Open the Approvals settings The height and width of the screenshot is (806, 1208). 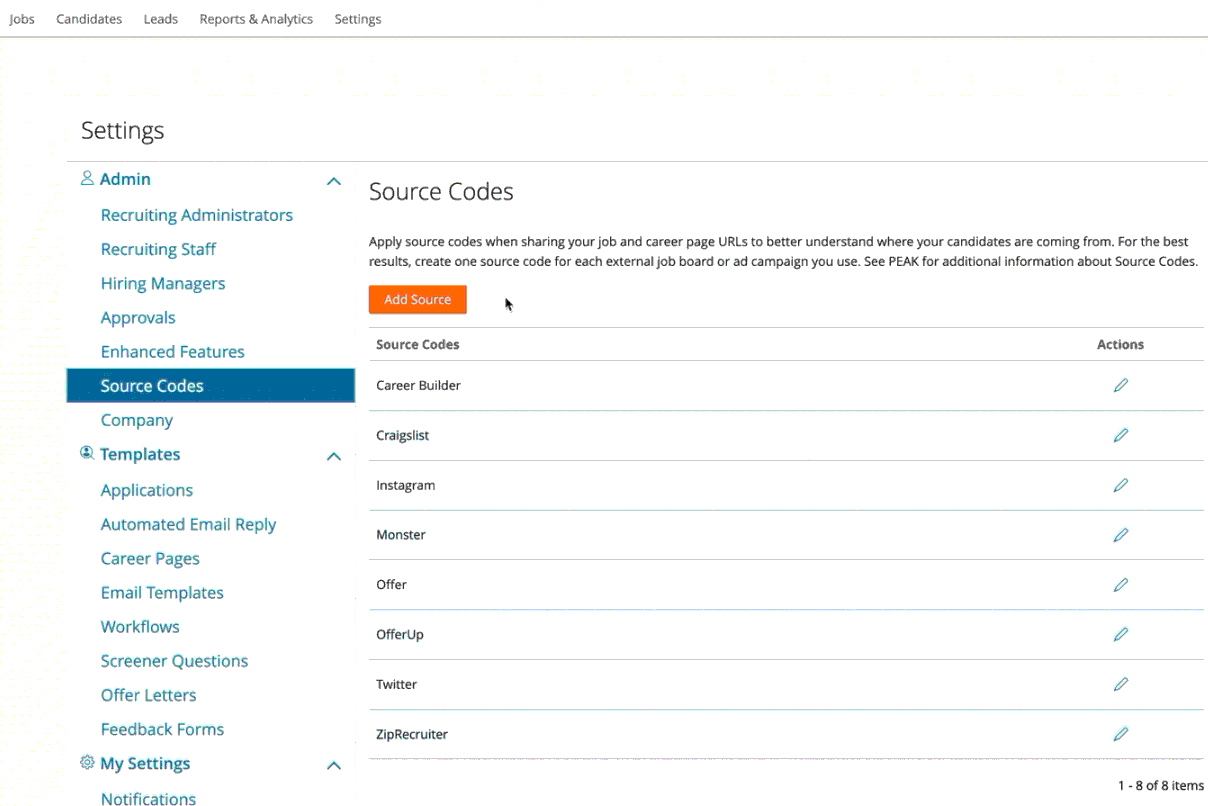point(138,317)
